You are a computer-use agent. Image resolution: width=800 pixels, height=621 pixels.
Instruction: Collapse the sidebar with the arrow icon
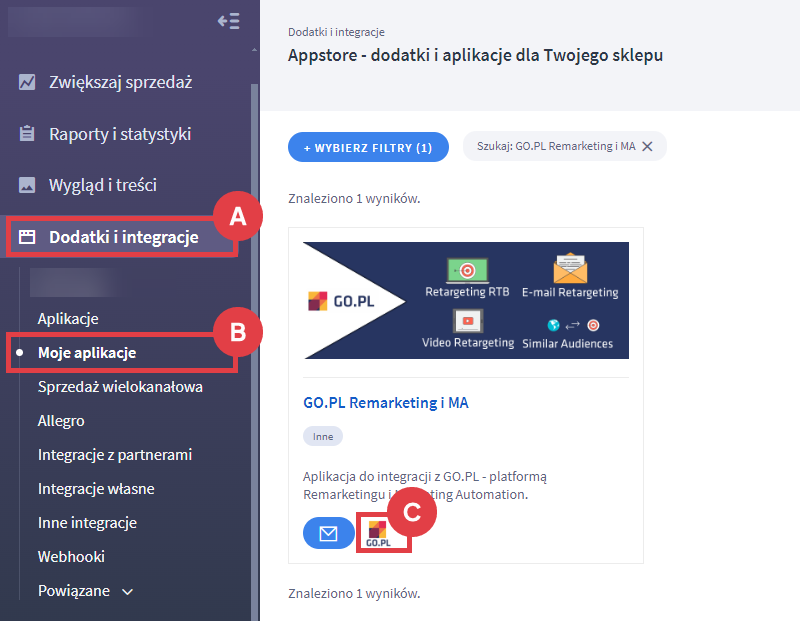(228, 21)
